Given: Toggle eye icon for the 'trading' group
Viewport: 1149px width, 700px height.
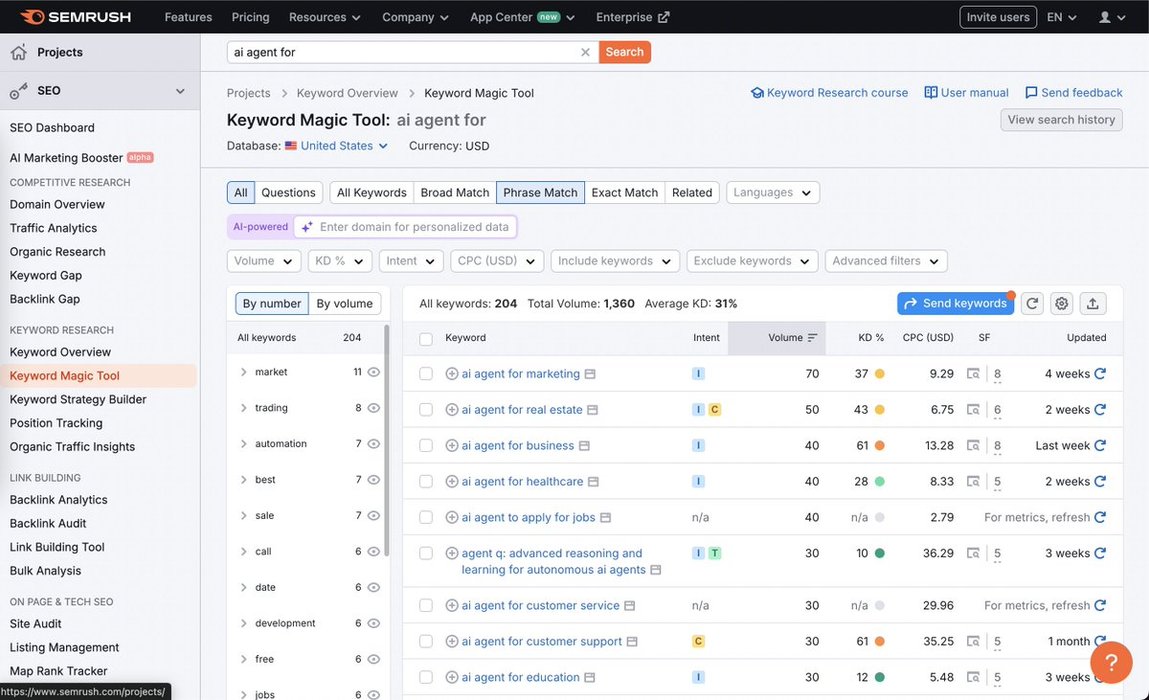Looking at the screenshot, I should [x=374, y=408].
